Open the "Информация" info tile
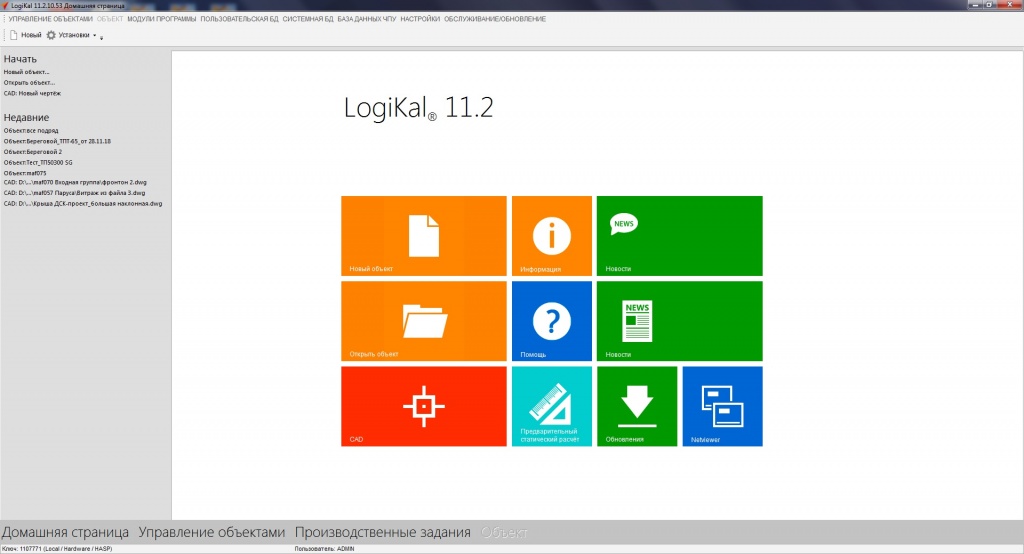 coord(551,236)
